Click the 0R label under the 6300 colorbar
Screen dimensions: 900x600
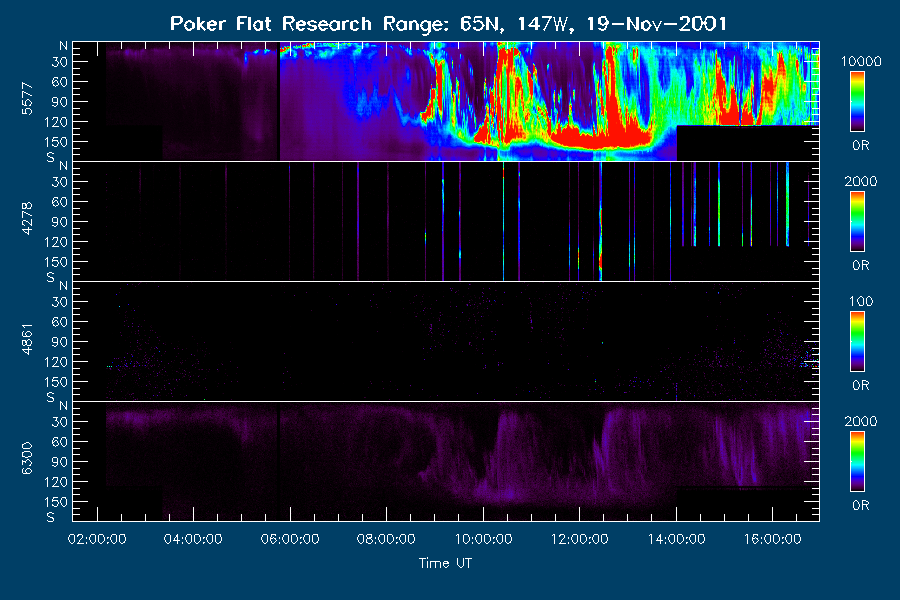tap(861, 505)
